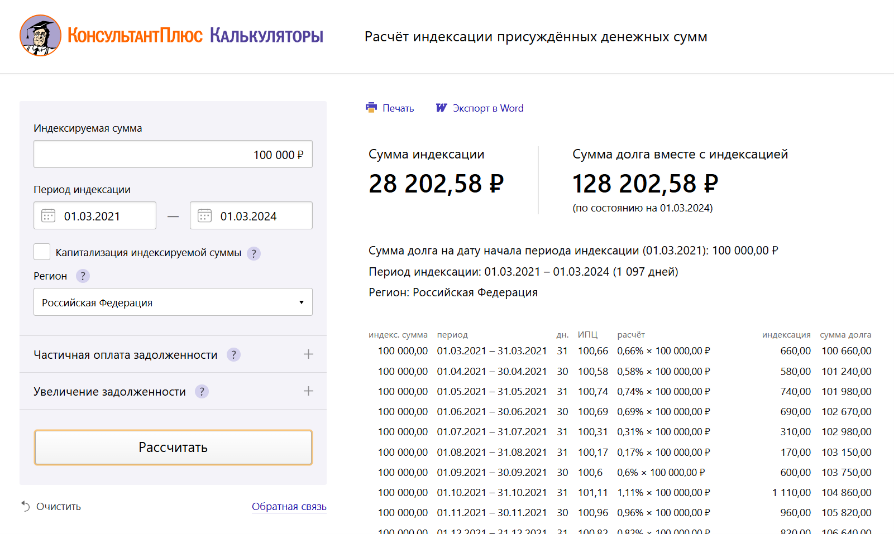Viewport: 894px width, 534px height.
Task: Enable Капитализация индексируемой суммы checkbox
Action: [x=42, y=251]
